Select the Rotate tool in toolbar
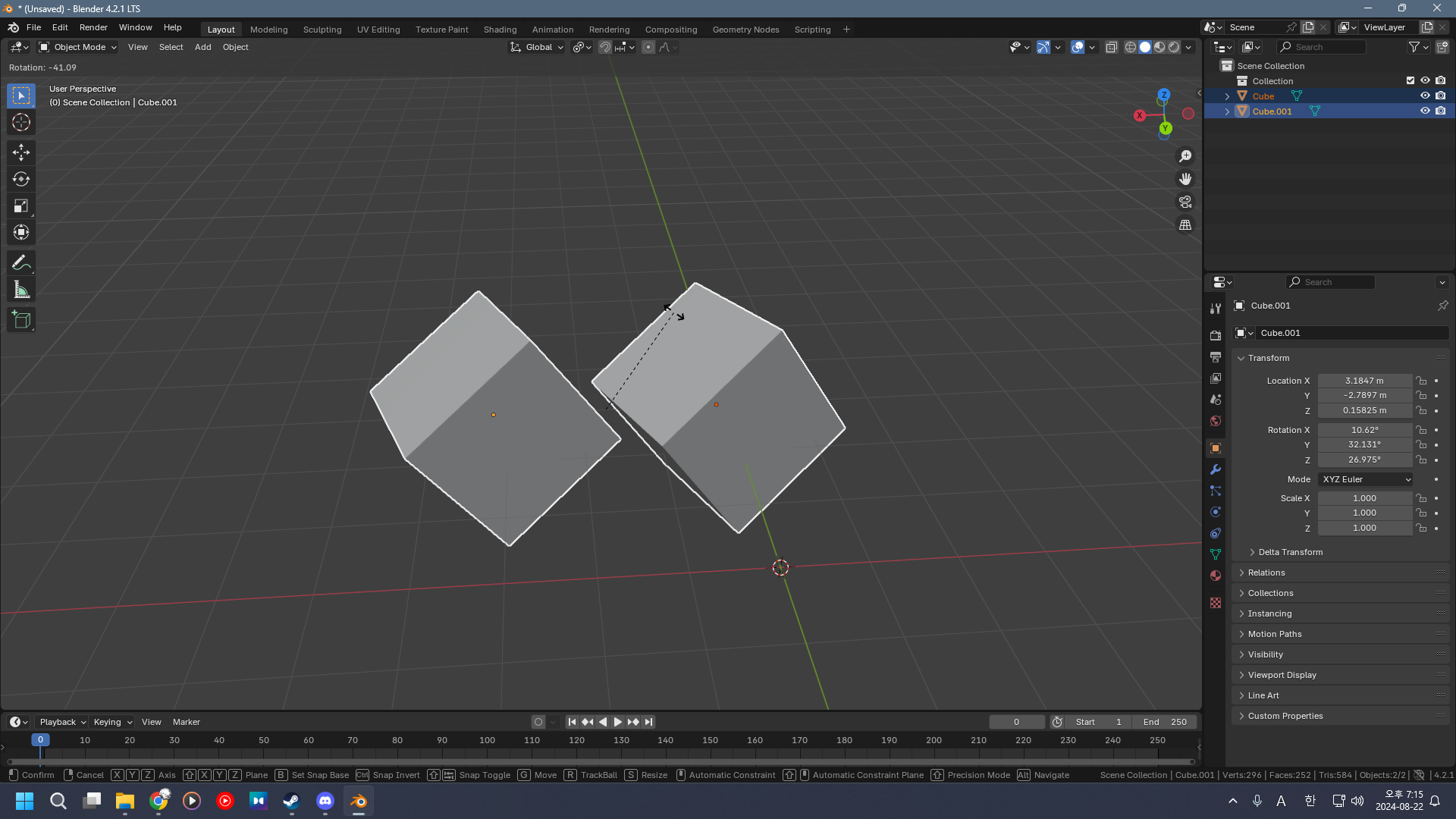This screenshot has height=819, width=1456. pos(21,179)
